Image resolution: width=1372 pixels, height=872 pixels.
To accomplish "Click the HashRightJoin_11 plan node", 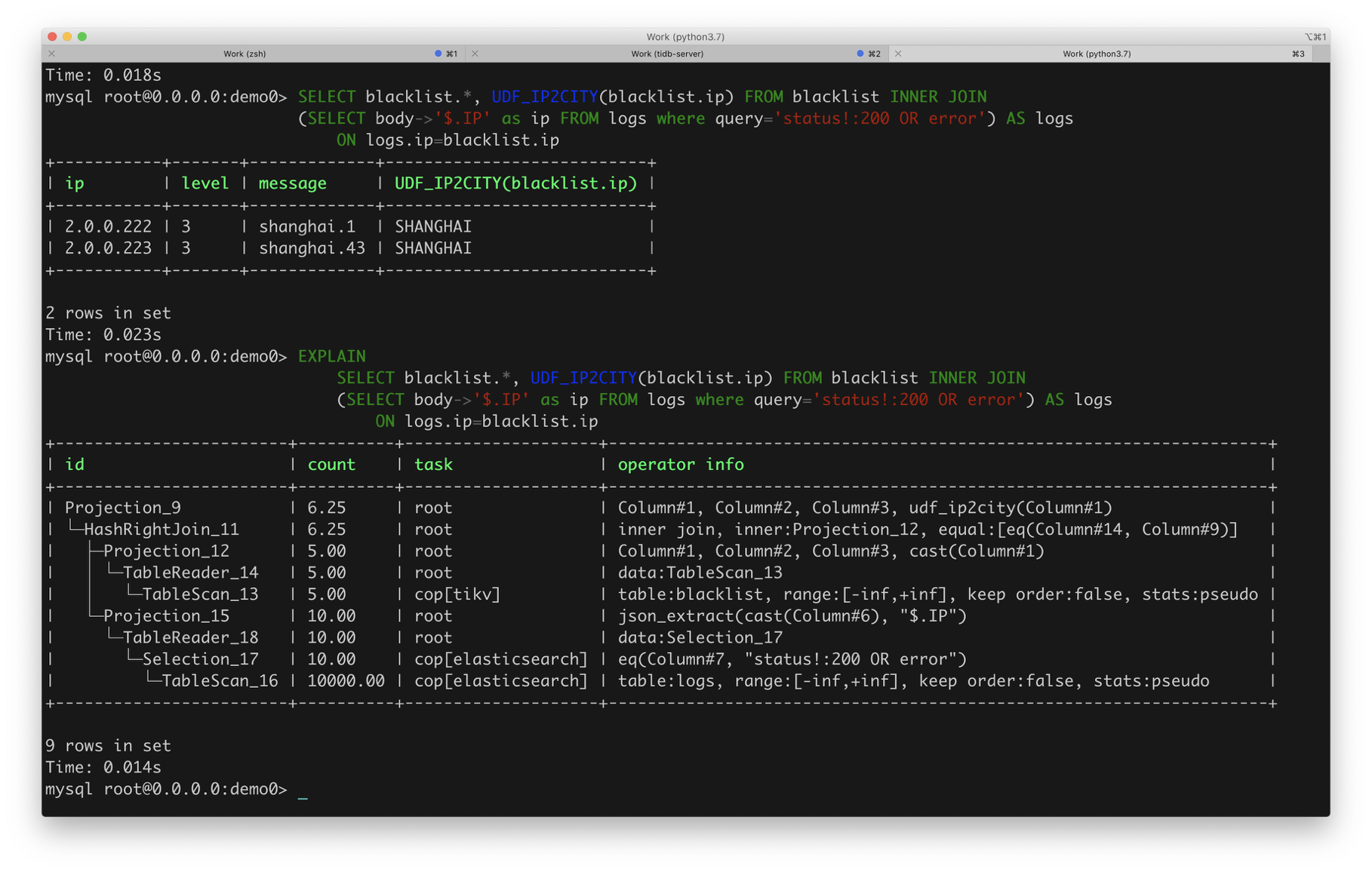I will [162, 530].
